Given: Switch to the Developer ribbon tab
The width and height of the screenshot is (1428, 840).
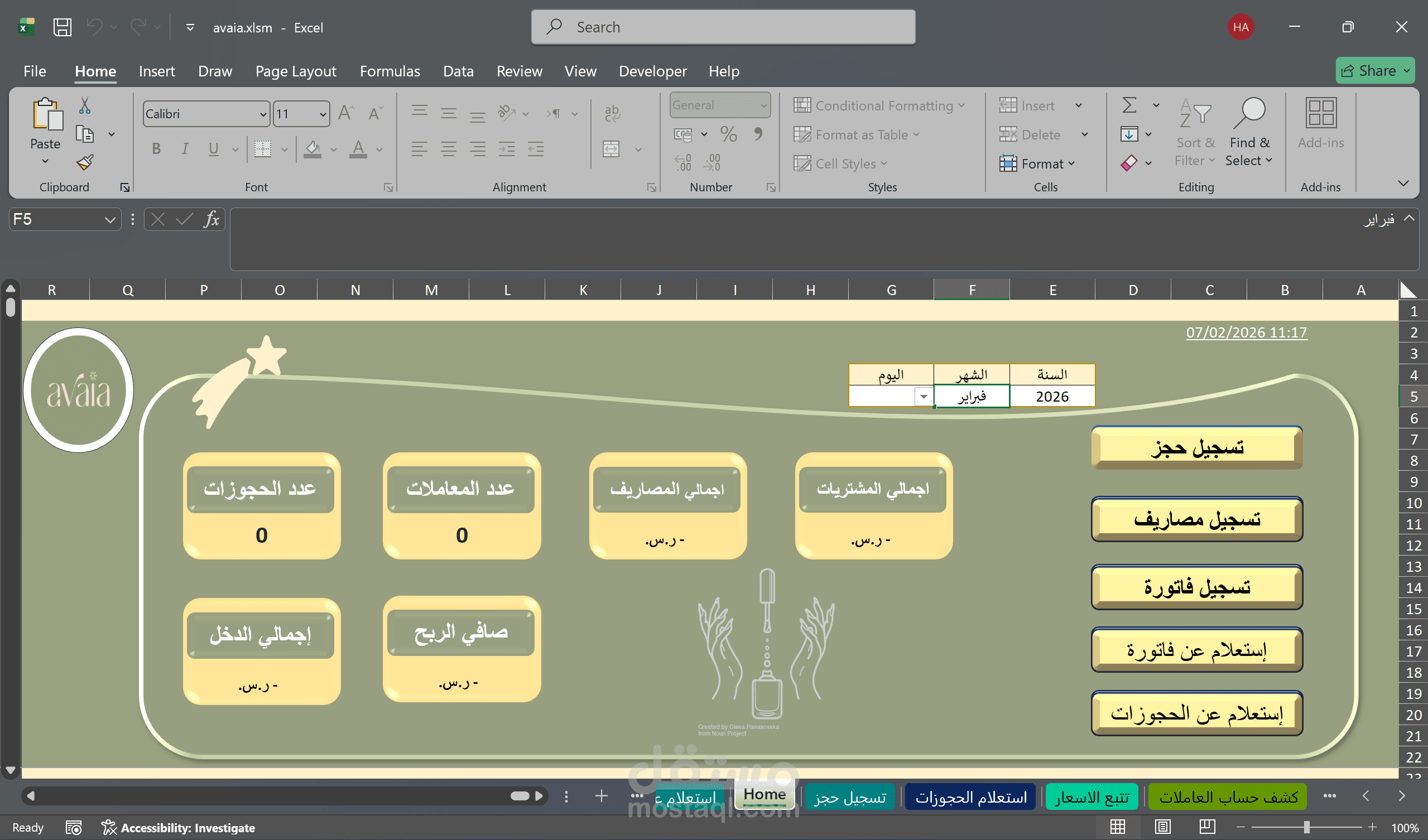Looking at the screenshot, I should 652,71.
